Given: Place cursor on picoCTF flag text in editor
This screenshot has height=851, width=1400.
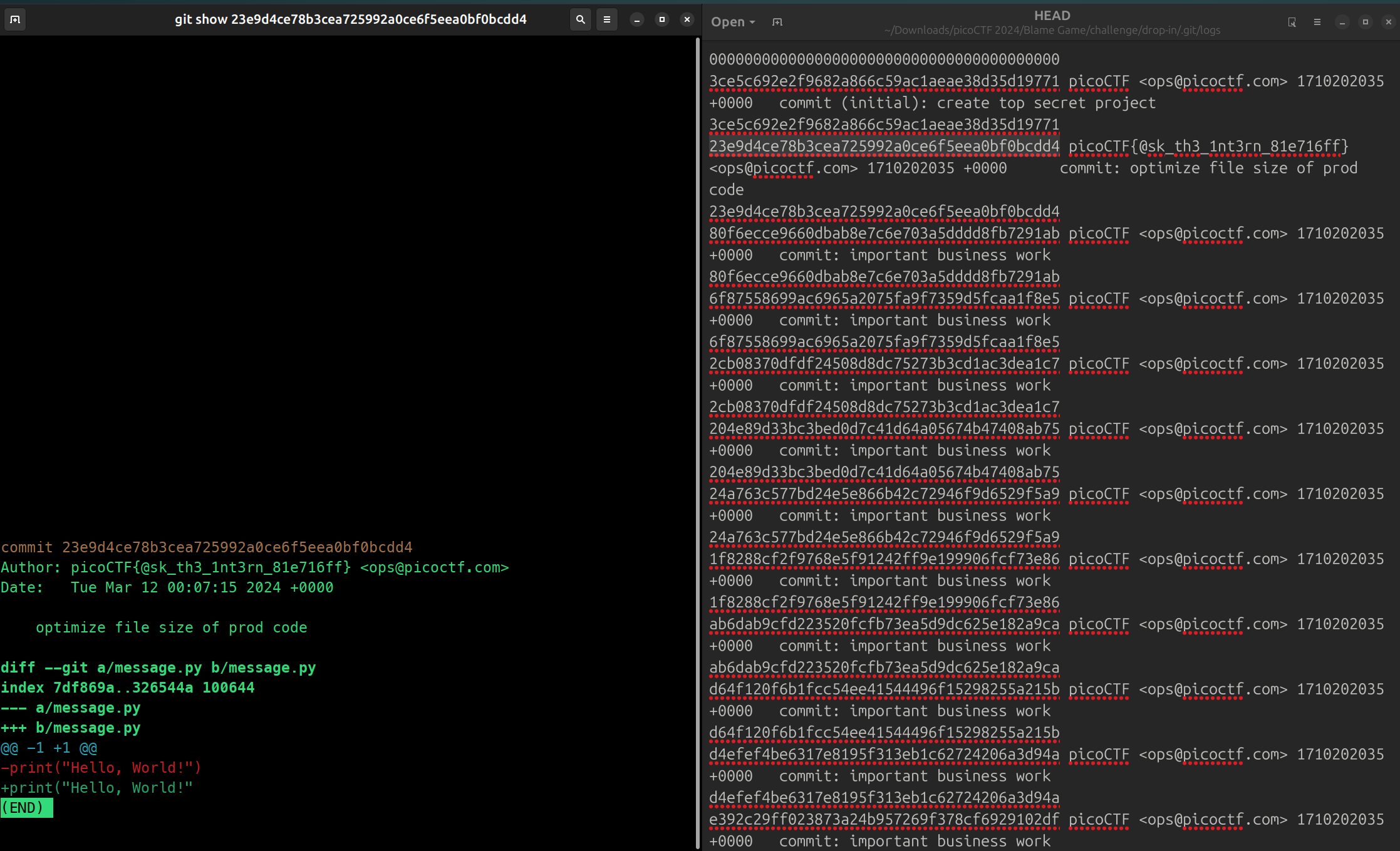Looking at the screenshot, I should click(1208, 147).
